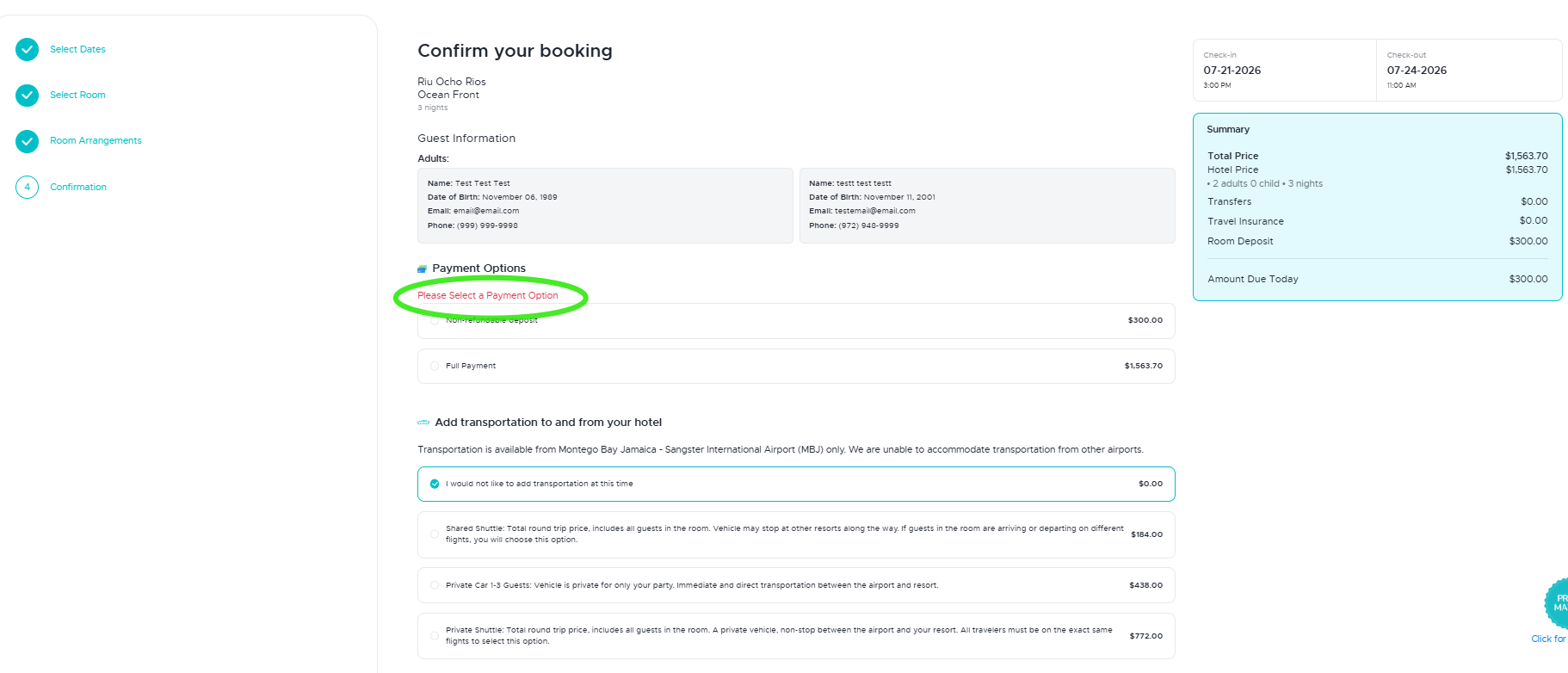Choose the Private Shuttle transportation option
Screen dimensions: 1568x673
435,636
